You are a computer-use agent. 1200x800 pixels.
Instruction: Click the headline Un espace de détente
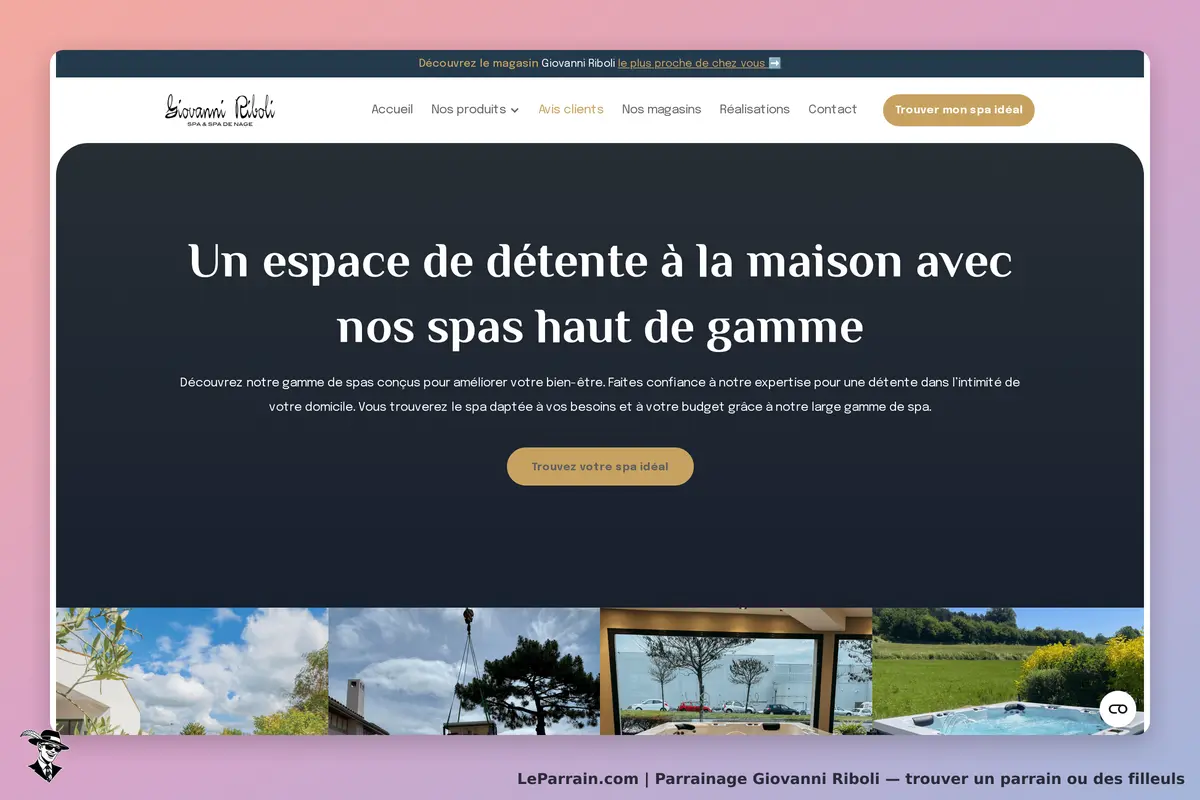(600, 294)
